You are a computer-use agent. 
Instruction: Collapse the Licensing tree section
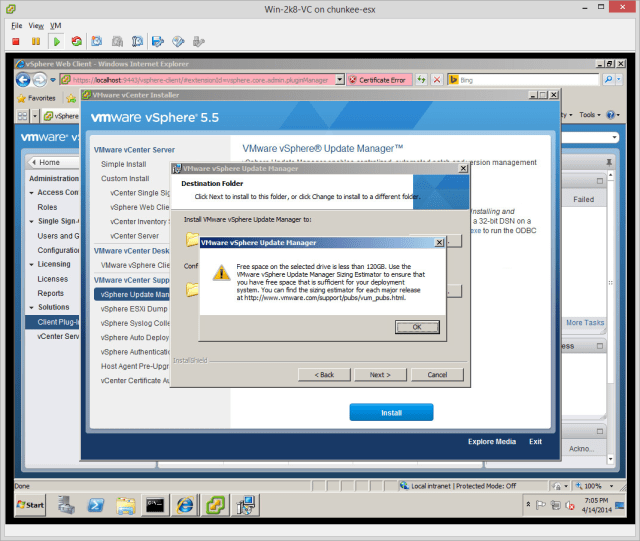[31, 265]
